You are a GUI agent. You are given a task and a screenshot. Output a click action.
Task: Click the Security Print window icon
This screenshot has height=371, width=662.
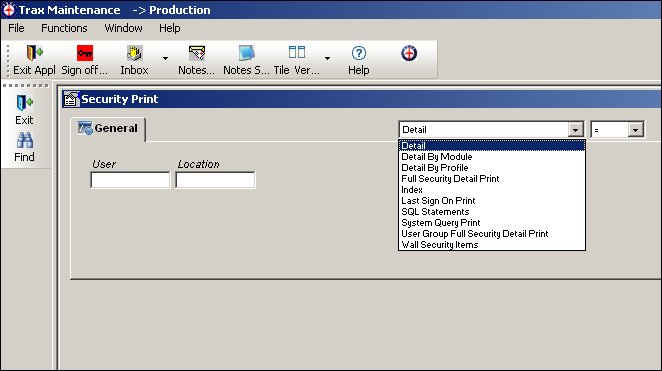(x=71, y=99)
